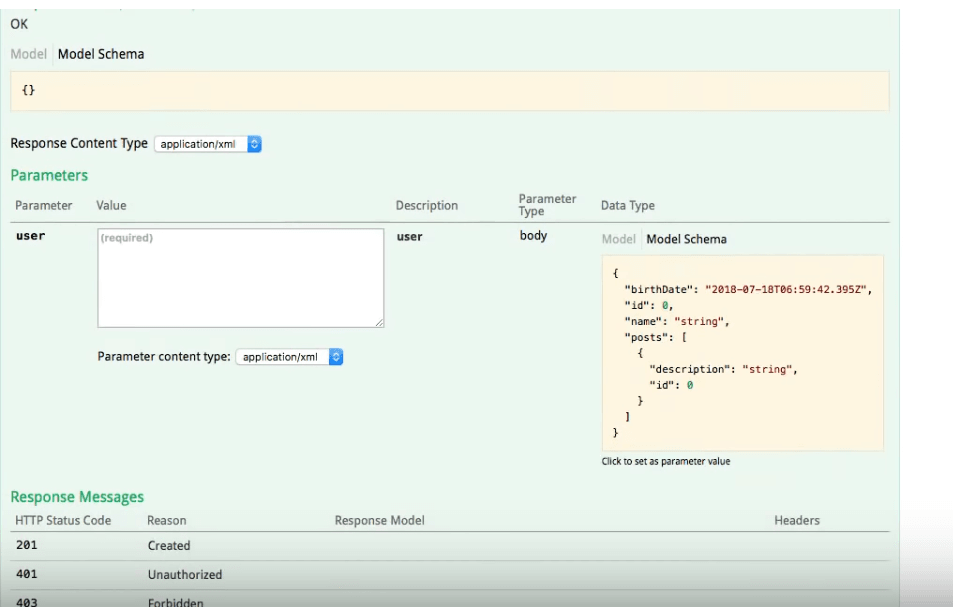953x607 pixels.
Task: Click the Created reason text
Action: point(169,546)
